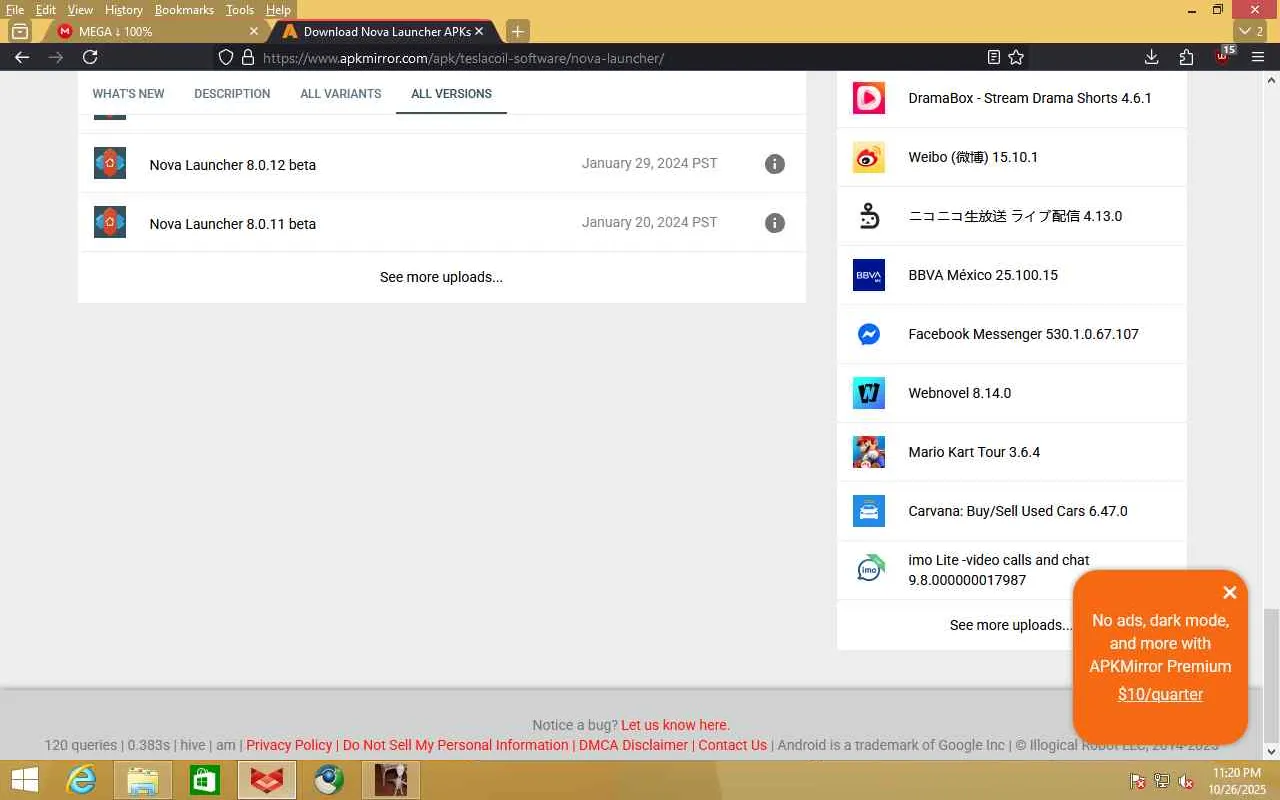Open the extensions puzzle-piece menu
This screenshot has width=1280, height=800.
click(x=1187, y=57)
